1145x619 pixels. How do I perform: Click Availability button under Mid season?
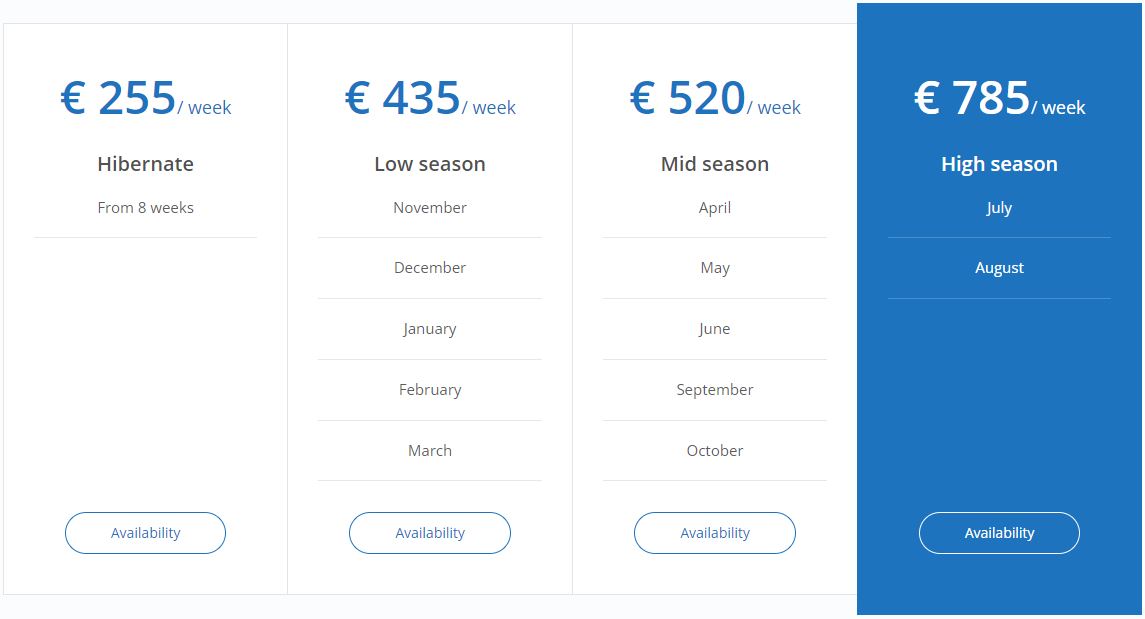tap(715, 533)
